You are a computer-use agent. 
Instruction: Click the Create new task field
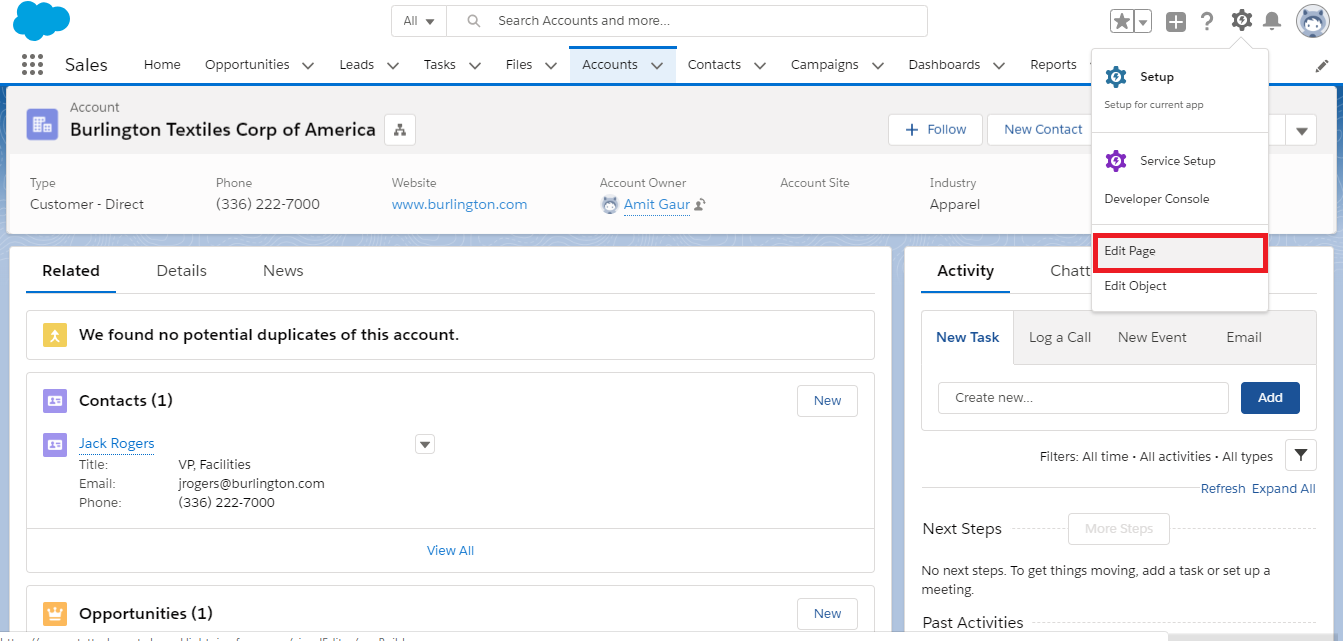coord(1082,397)
